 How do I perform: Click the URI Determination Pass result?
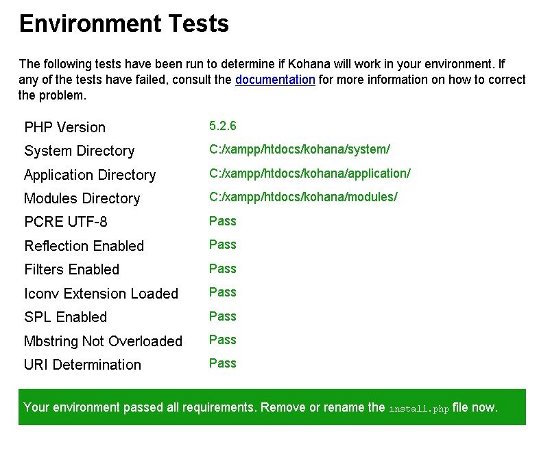click(x=222, y=363)
